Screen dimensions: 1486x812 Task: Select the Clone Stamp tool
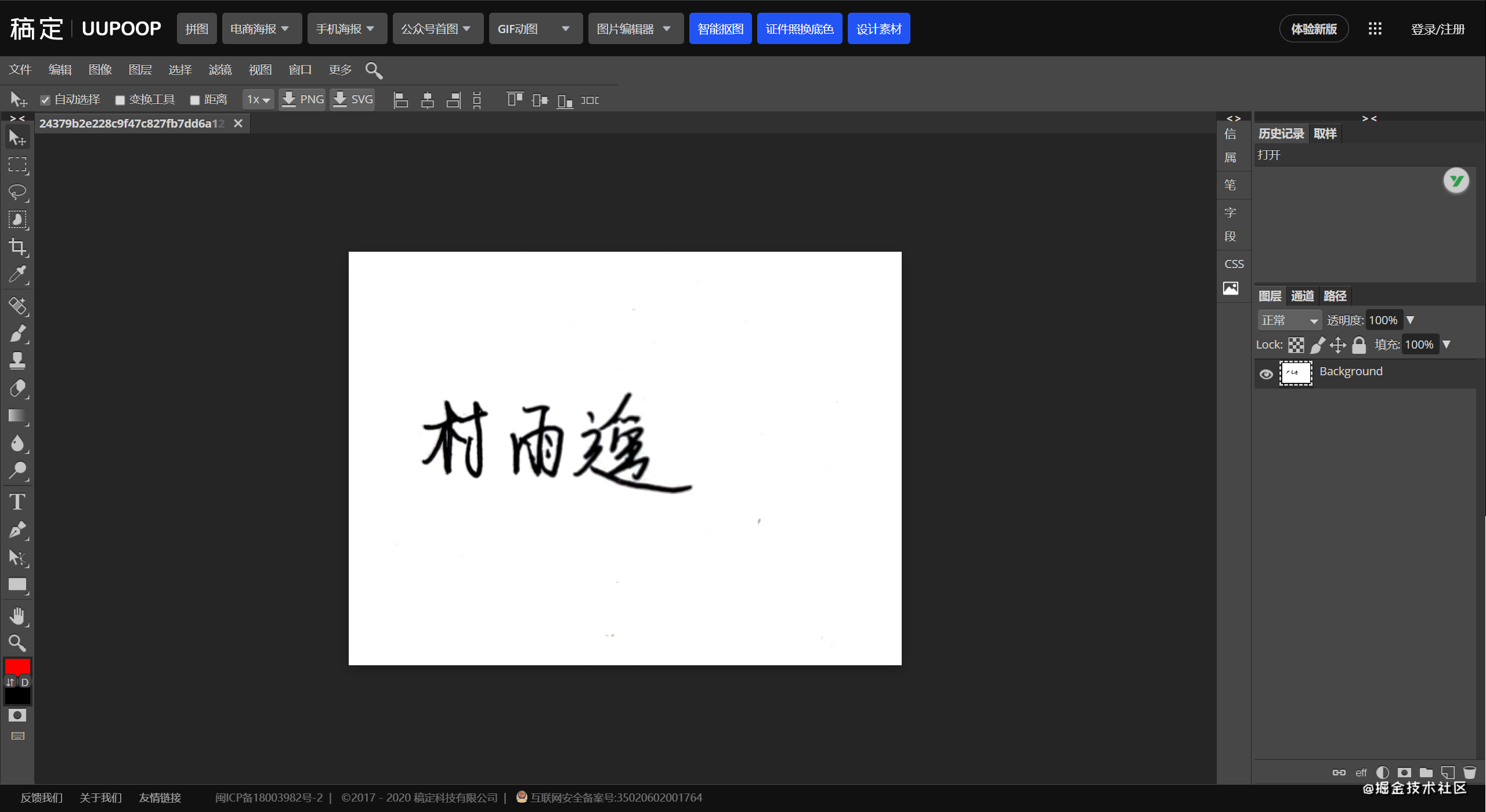(x=17, y=361)
